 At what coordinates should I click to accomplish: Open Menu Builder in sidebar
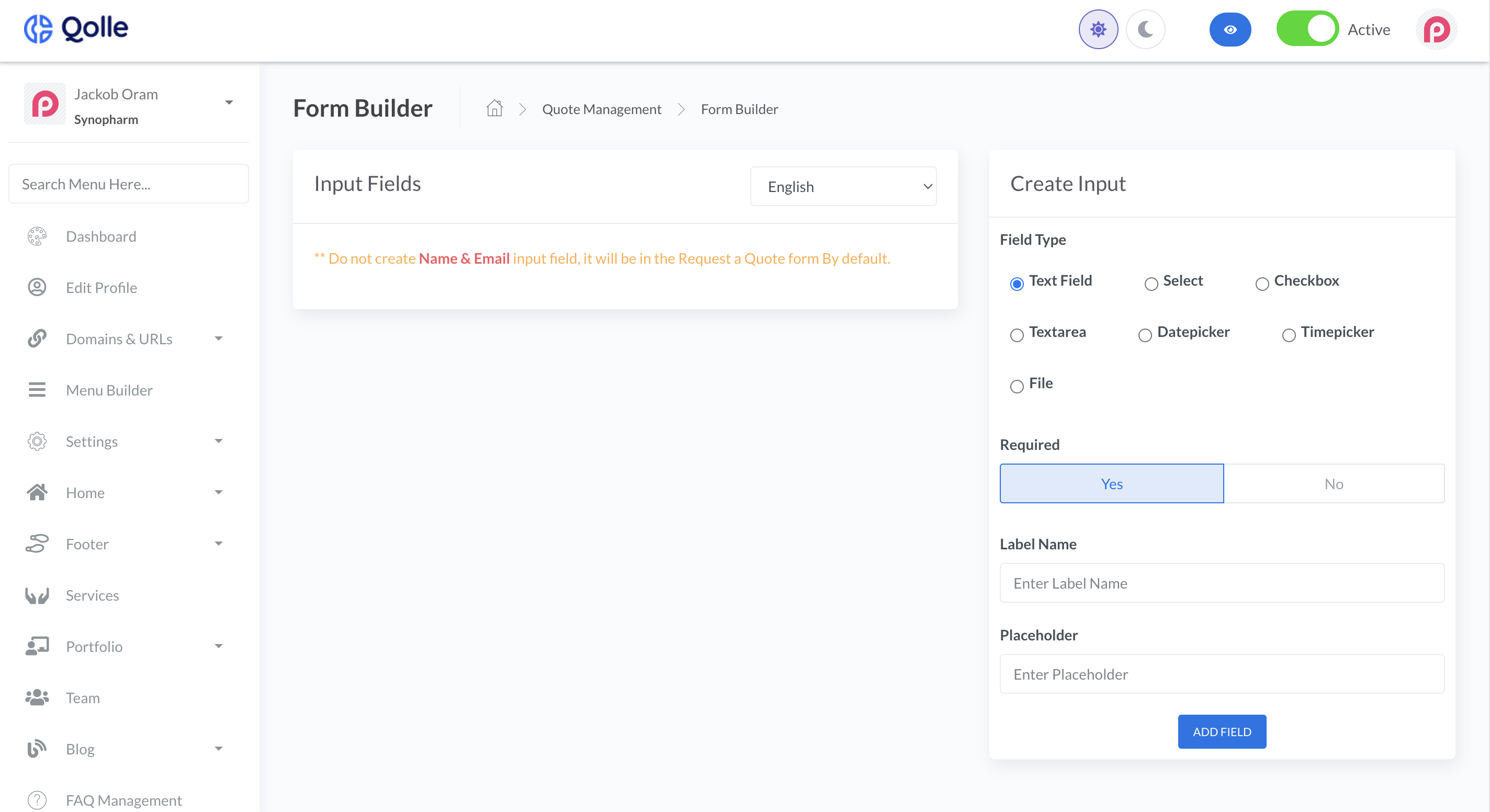tap(109, 390)
